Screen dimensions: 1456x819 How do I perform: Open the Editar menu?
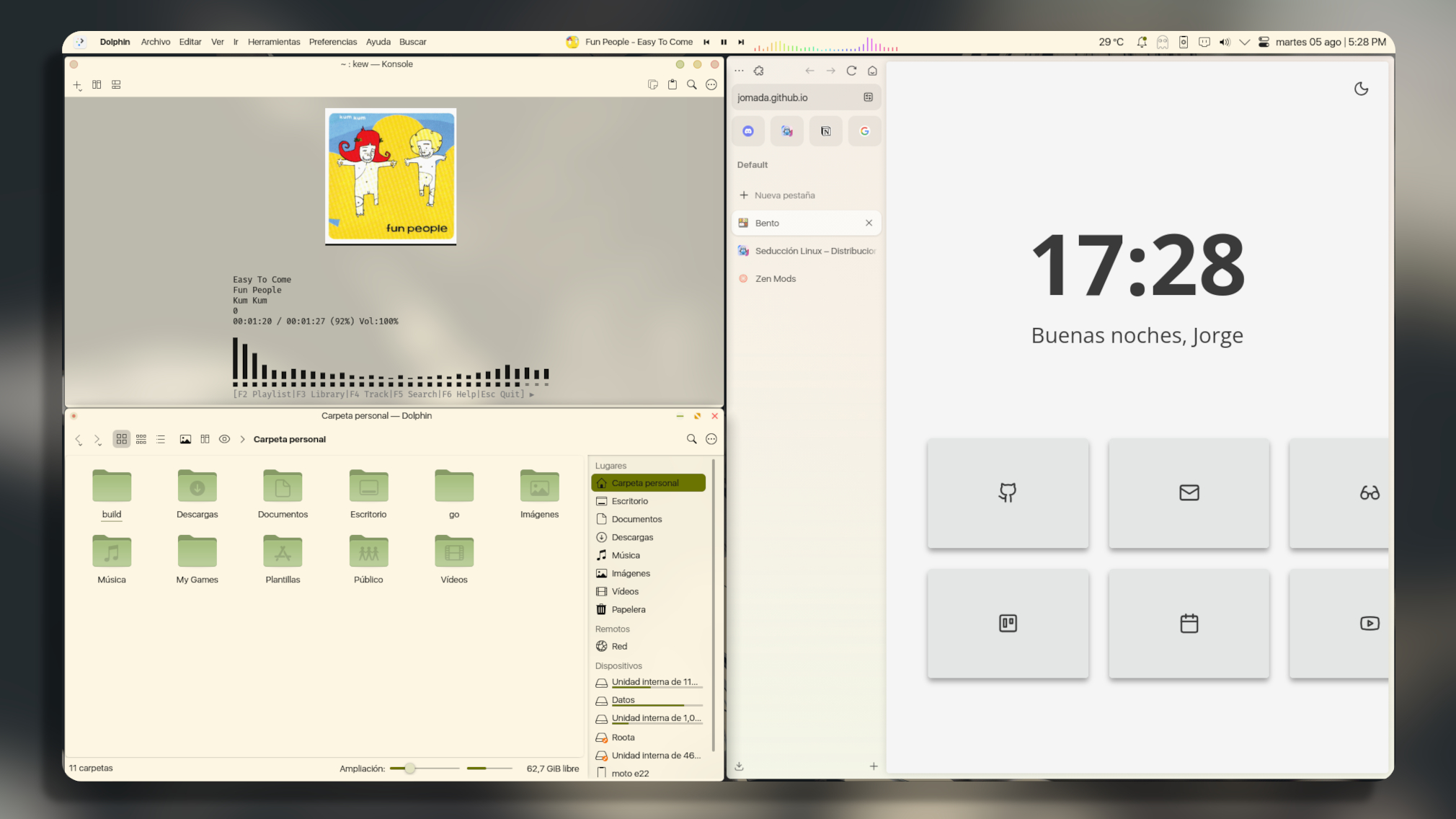pyautogui.click(x=190, y=42)
